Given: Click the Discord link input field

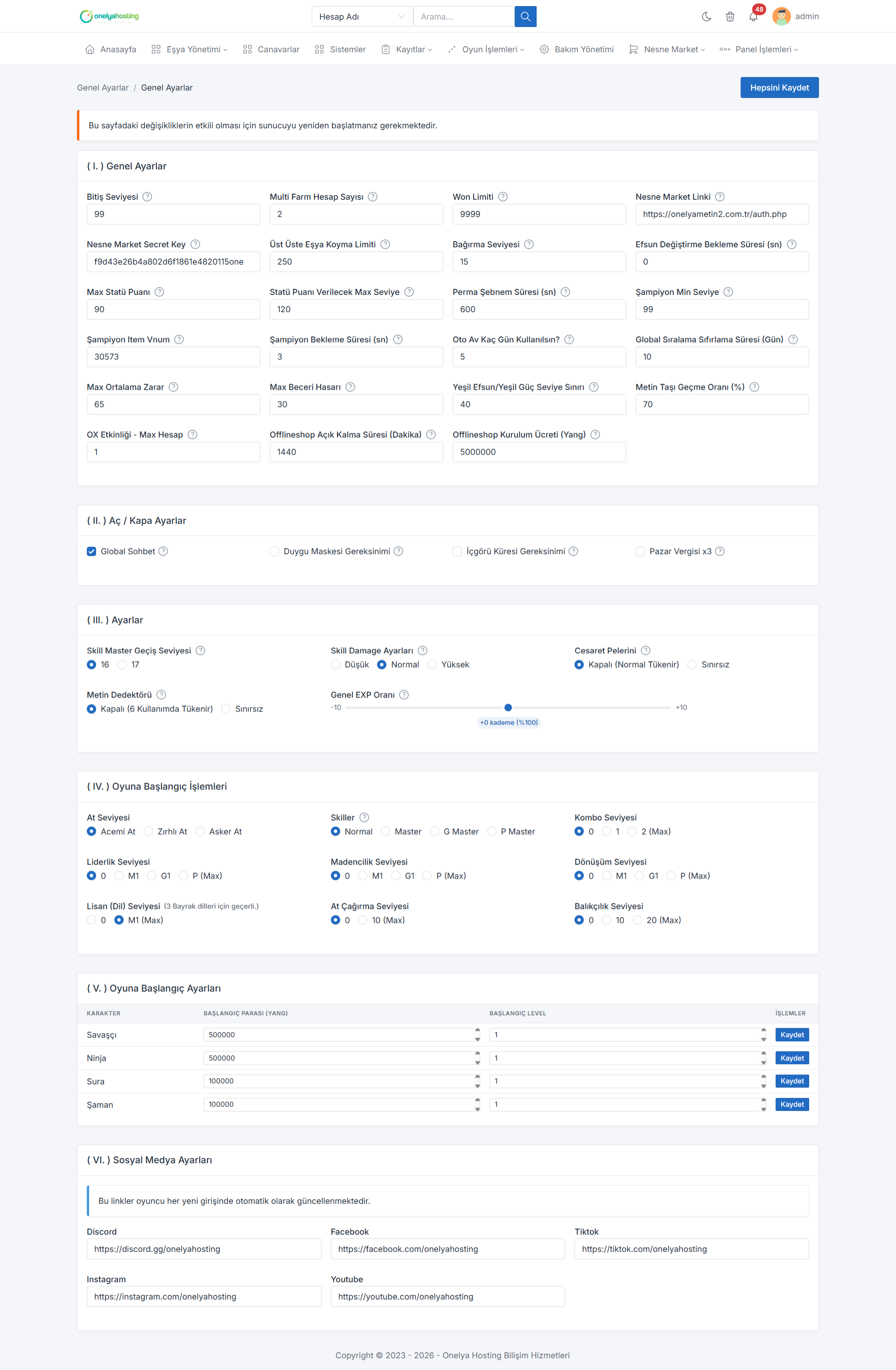Looking at the screenshot, I should [204, 1249].
